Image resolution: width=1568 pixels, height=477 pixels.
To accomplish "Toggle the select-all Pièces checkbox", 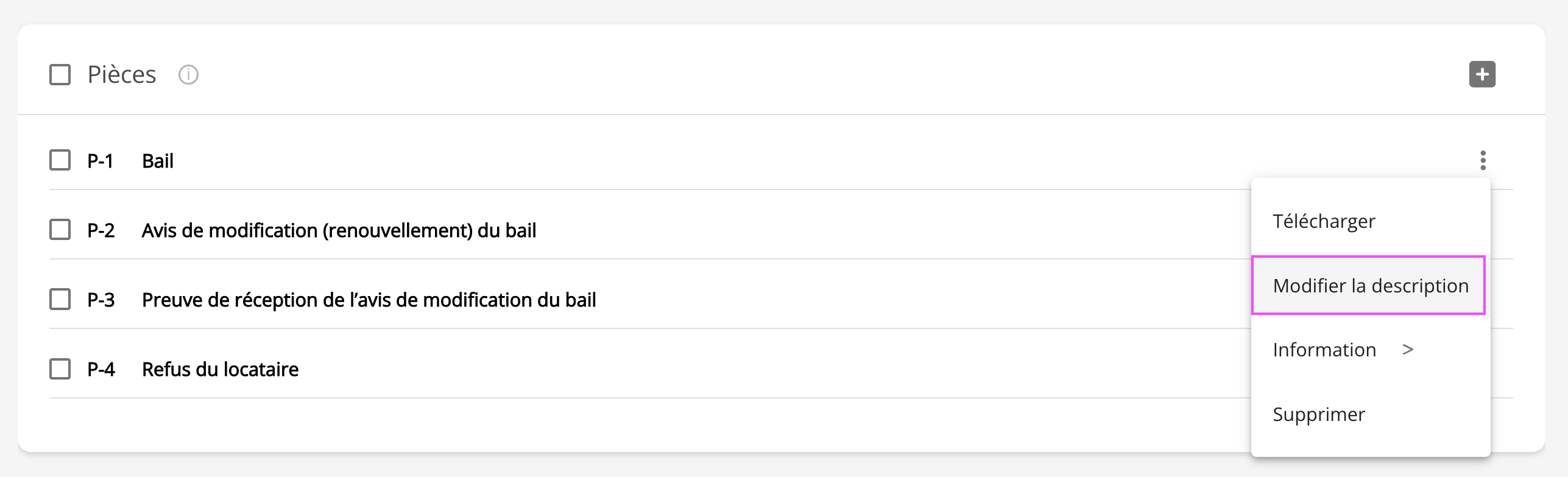I will pos(60,75).
